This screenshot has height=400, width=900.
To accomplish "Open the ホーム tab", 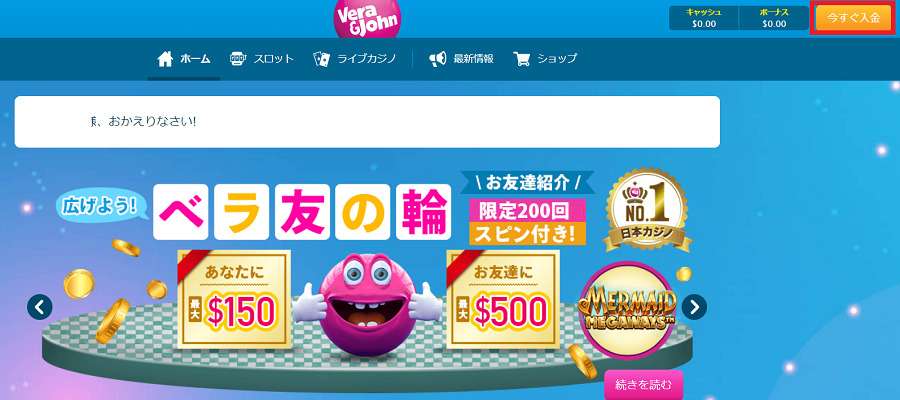I will coord(184,59).
